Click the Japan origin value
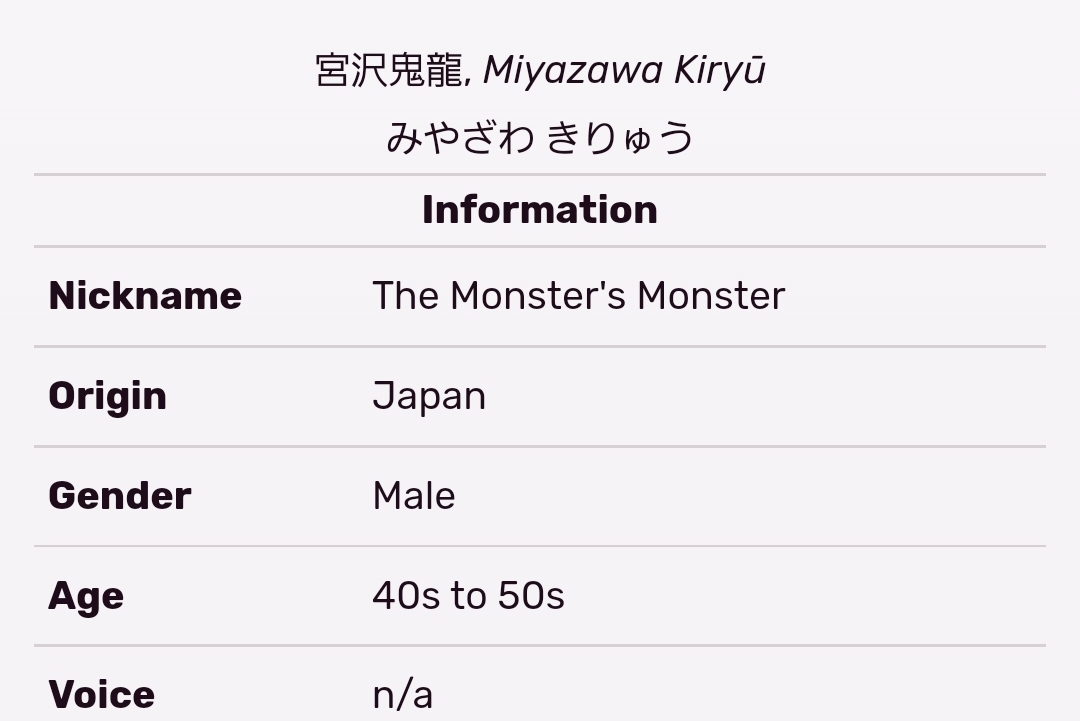This screenshot has height=721, width=1080. point(429,397)
